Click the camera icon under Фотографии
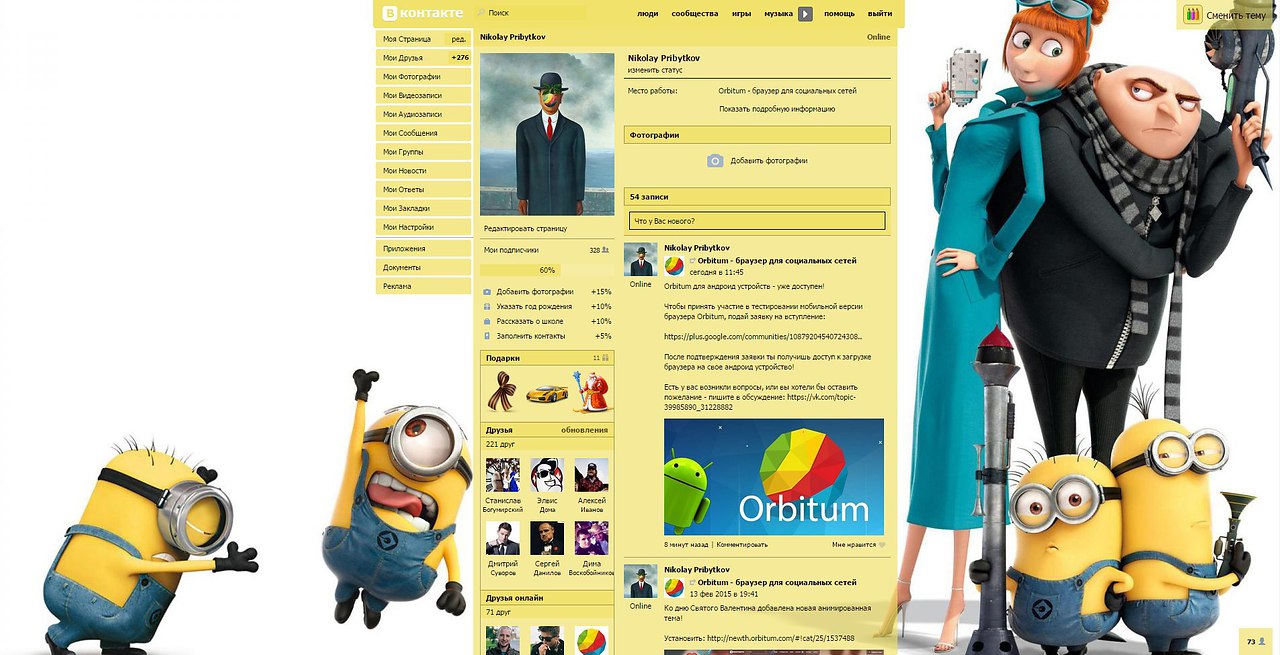The width and height of the screenshot is (1280, 655). [715, 160]
